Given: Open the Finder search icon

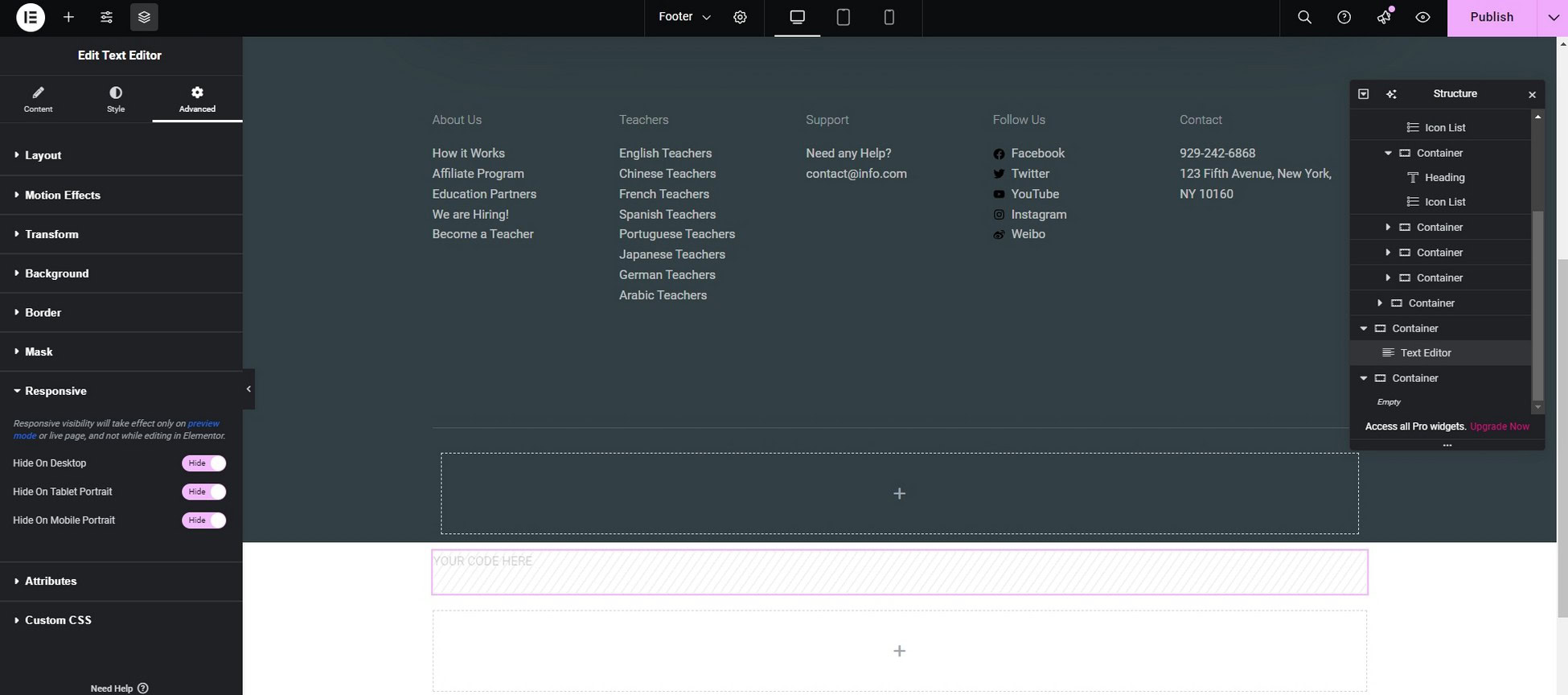Looking at the screenshot, I should tap(1304, 17).
